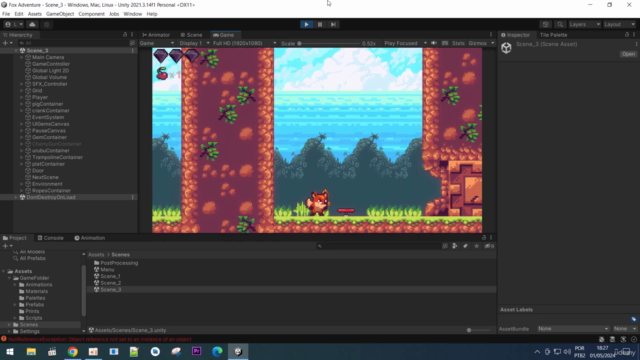
Task: Switch to the Animator tab
Action: coord(156,35)
